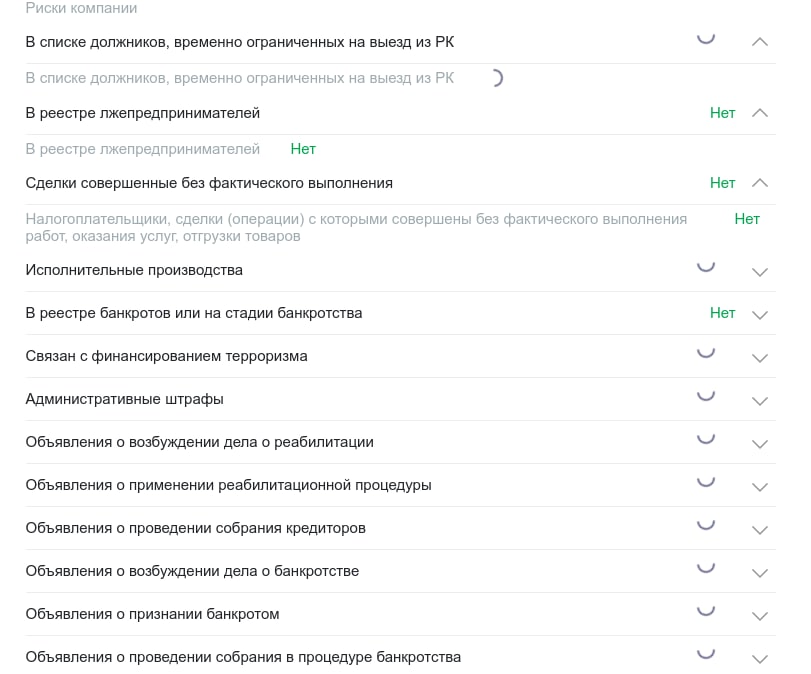Click 'В реестре банкротов или на стадии банкротства' title
Viewport: 811px width, 674px height.
click(194, 313)
